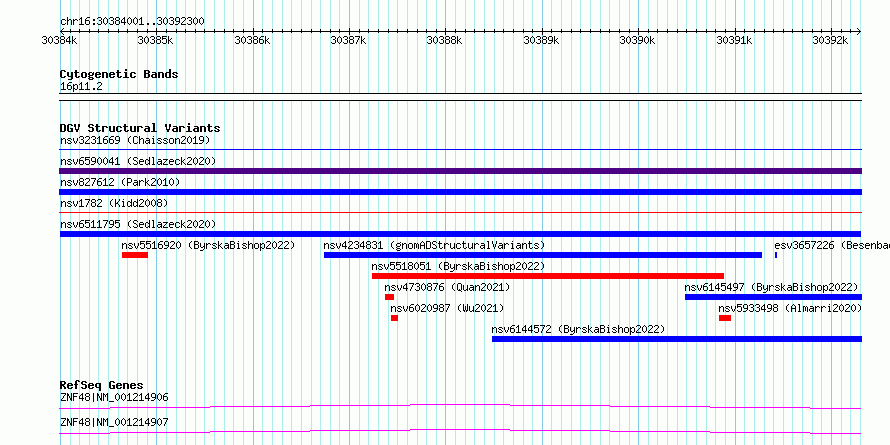Click the 30388k ruler label

[x=445, y=40]
